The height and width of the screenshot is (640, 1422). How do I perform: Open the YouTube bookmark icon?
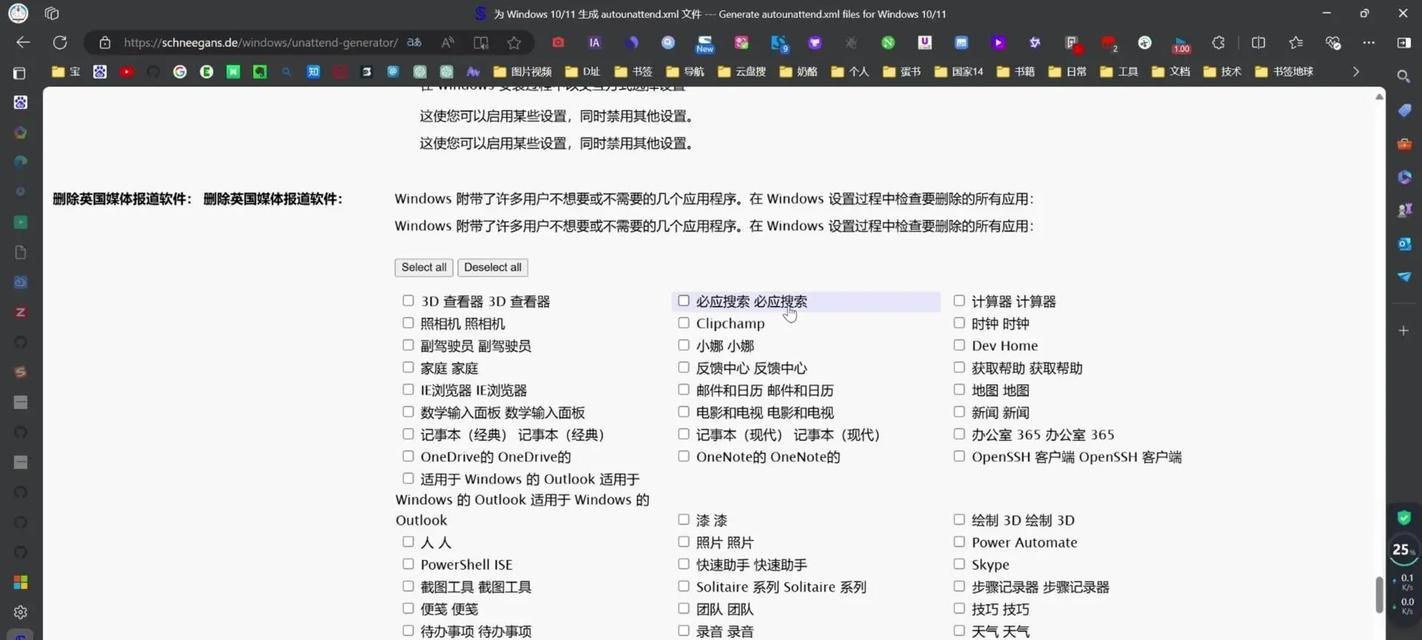tap(126, 72)
